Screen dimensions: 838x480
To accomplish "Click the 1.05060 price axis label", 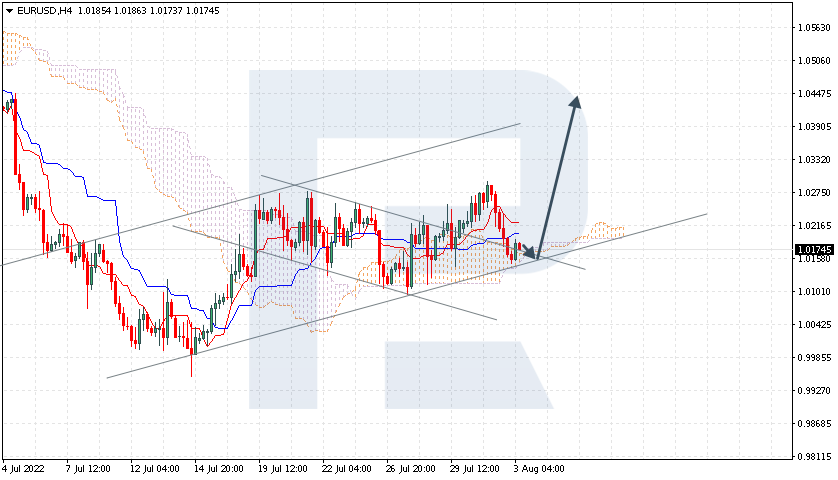I will tap(814, 60).
